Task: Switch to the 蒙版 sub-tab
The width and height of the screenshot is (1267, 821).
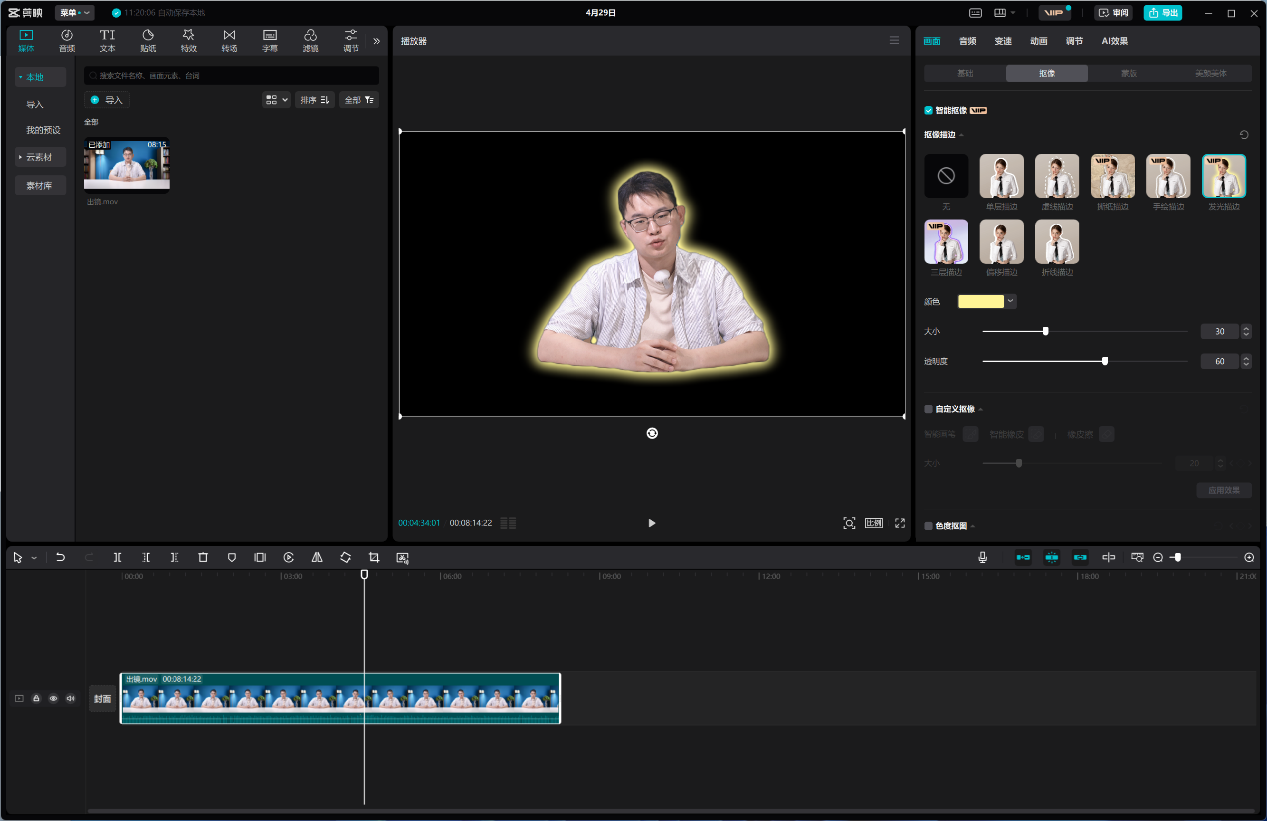Action: pos(1128,73)
